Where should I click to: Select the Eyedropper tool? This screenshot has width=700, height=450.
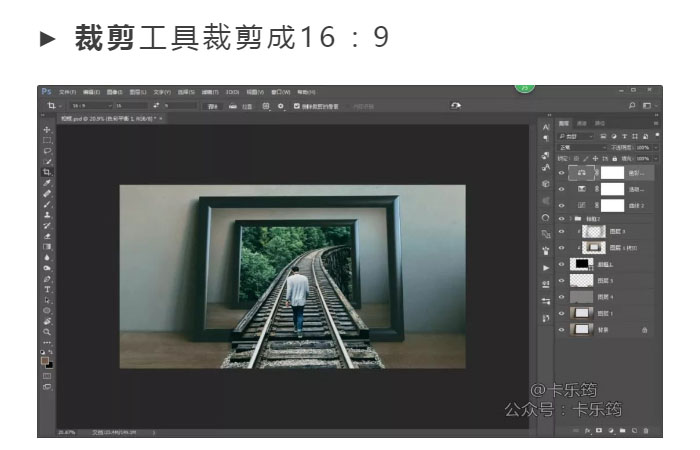pyautogui.click(x=47, y=183)
